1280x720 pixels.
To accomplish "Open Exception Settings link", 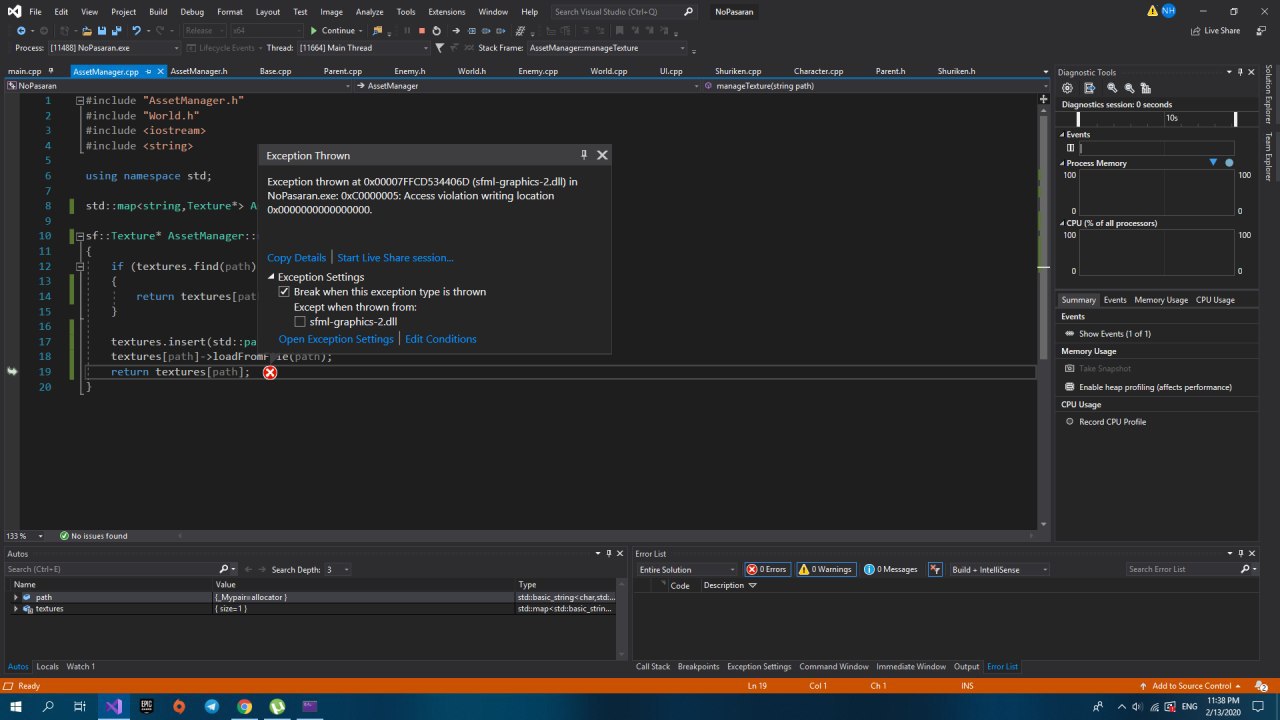I will click(336, 339).
